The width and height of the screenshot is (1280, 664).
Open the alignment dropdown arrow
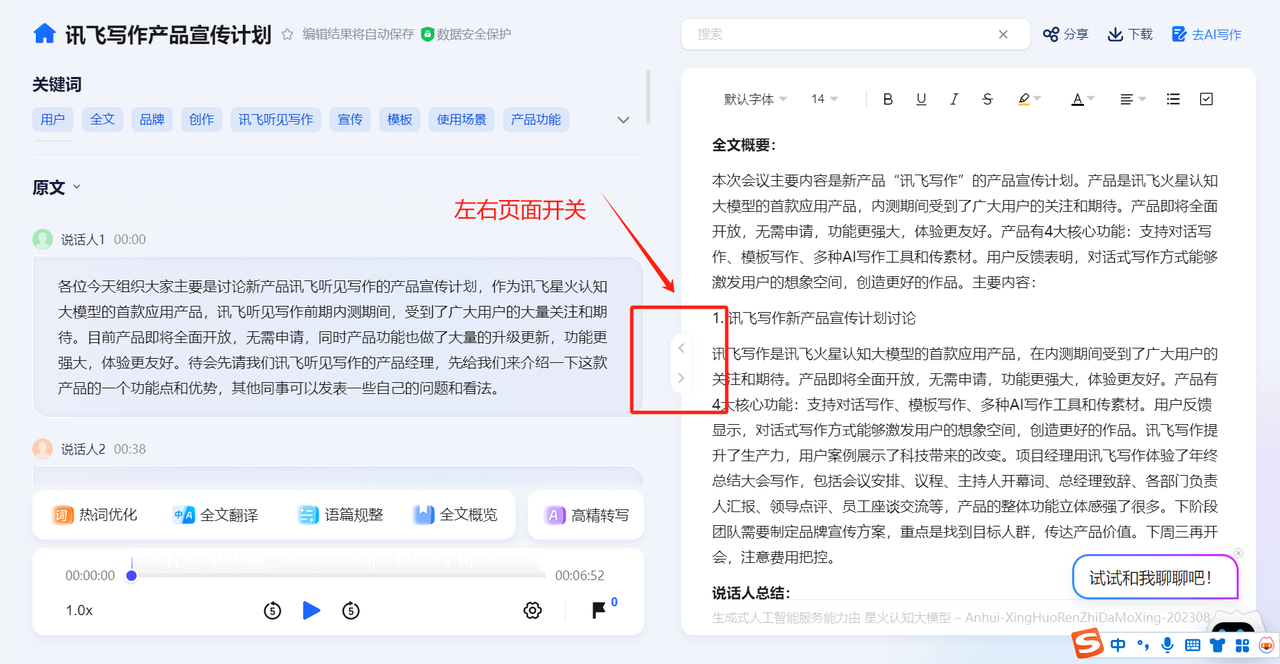point(1142,99)
